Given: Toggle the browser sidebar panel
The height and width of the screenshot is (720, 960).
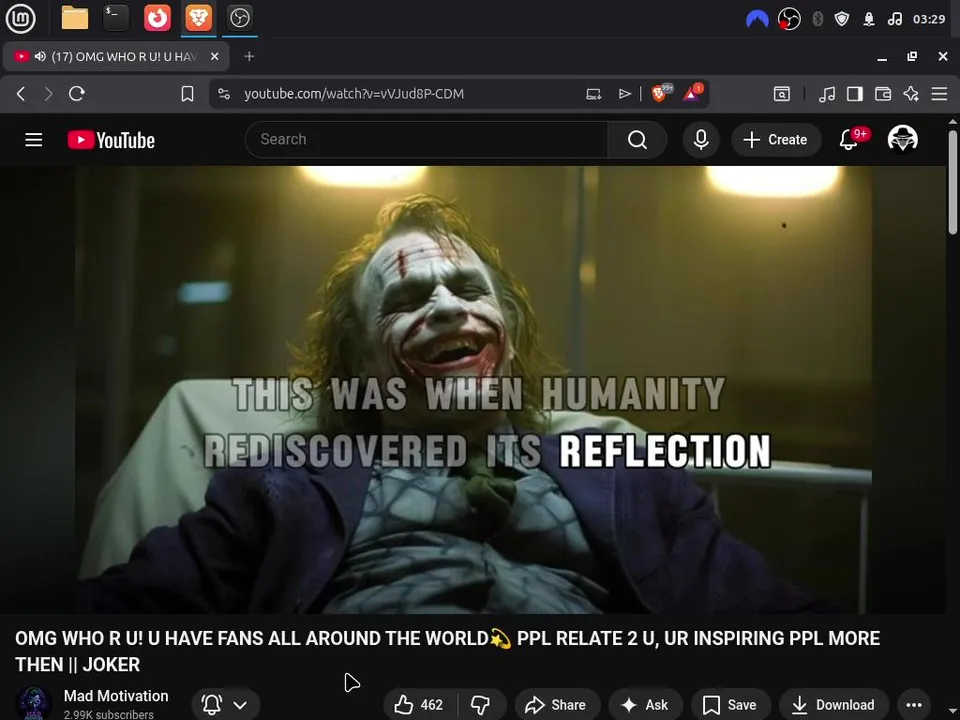Looking at the screenshot, I should click(x=855, y=94).
